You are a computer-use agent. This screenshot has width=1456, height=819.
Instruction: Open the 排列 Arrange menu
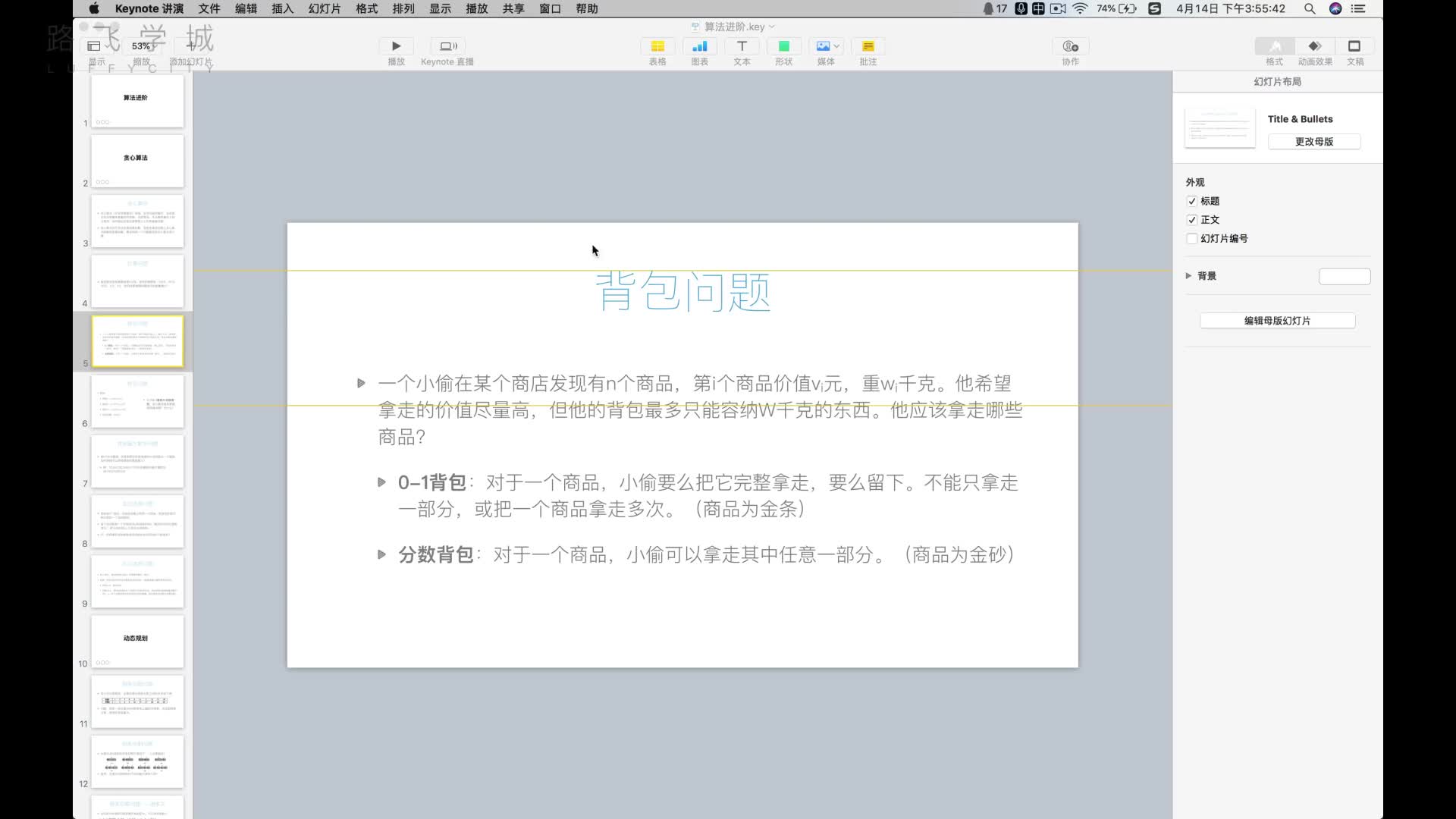point(403,8)
